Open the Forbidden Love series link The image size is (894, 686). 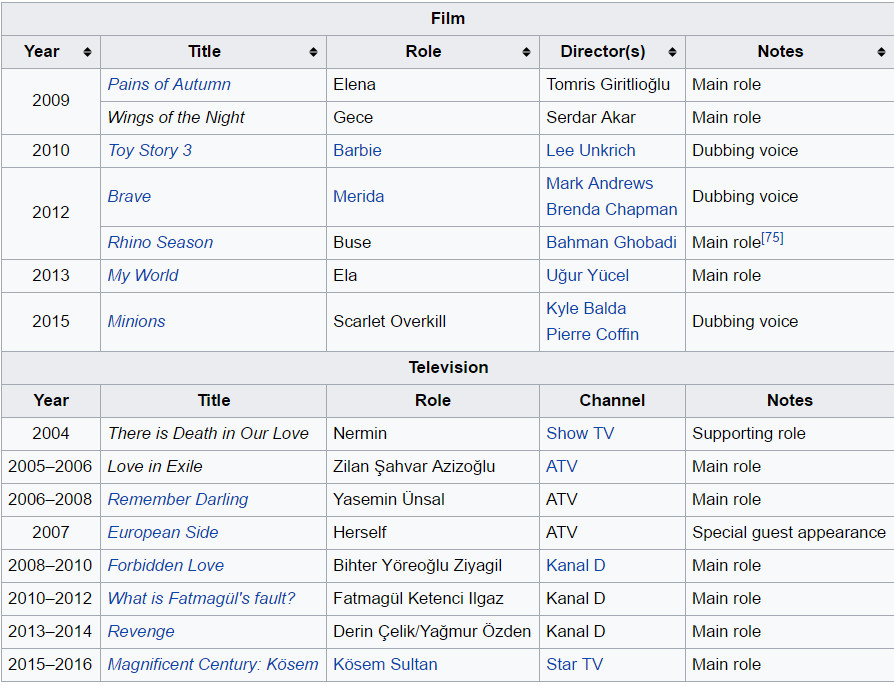pyautogui.click(x=165, y=566)
